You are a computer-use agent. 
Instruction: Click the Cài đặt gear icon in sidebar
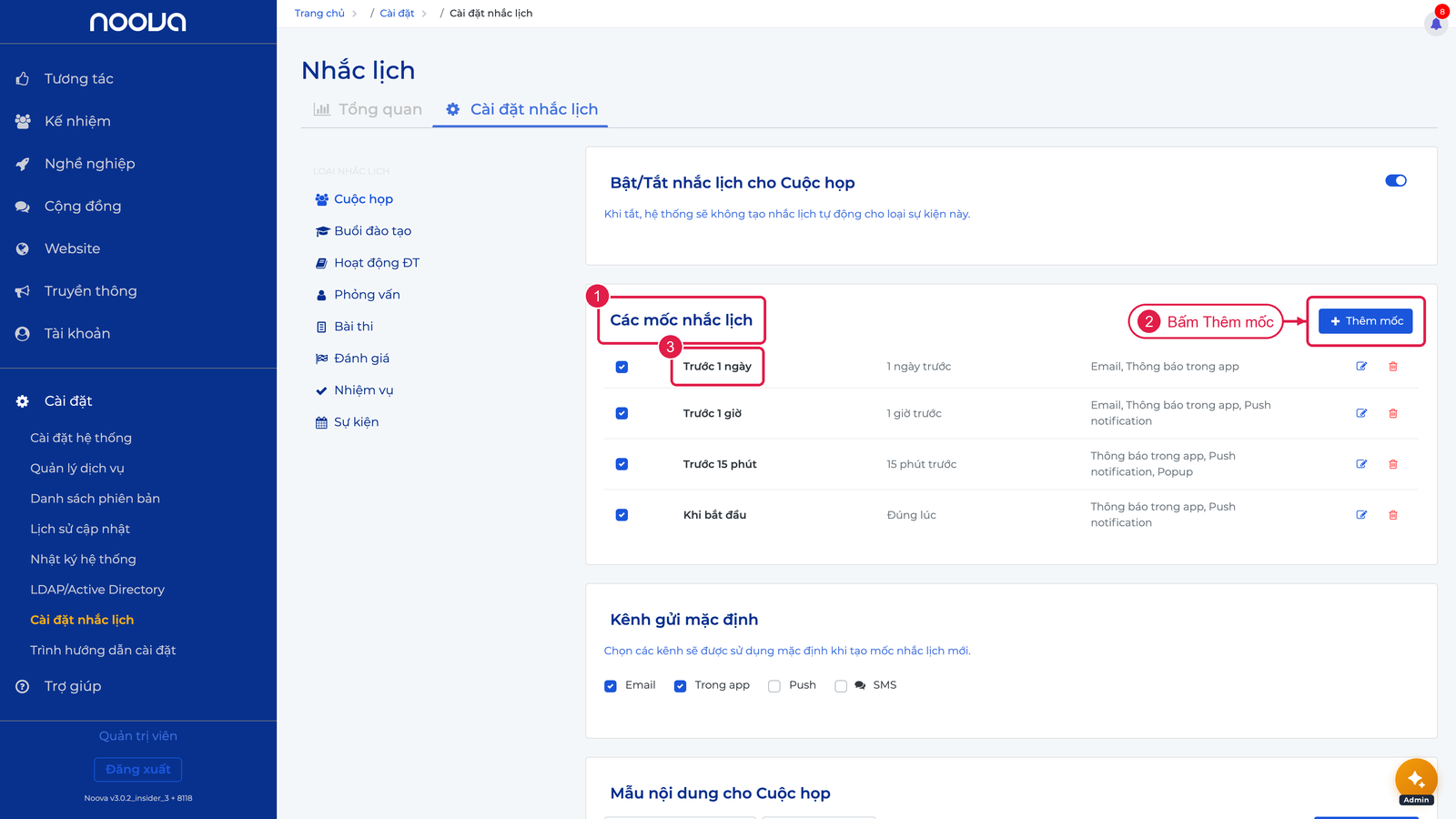coord(23,401)
